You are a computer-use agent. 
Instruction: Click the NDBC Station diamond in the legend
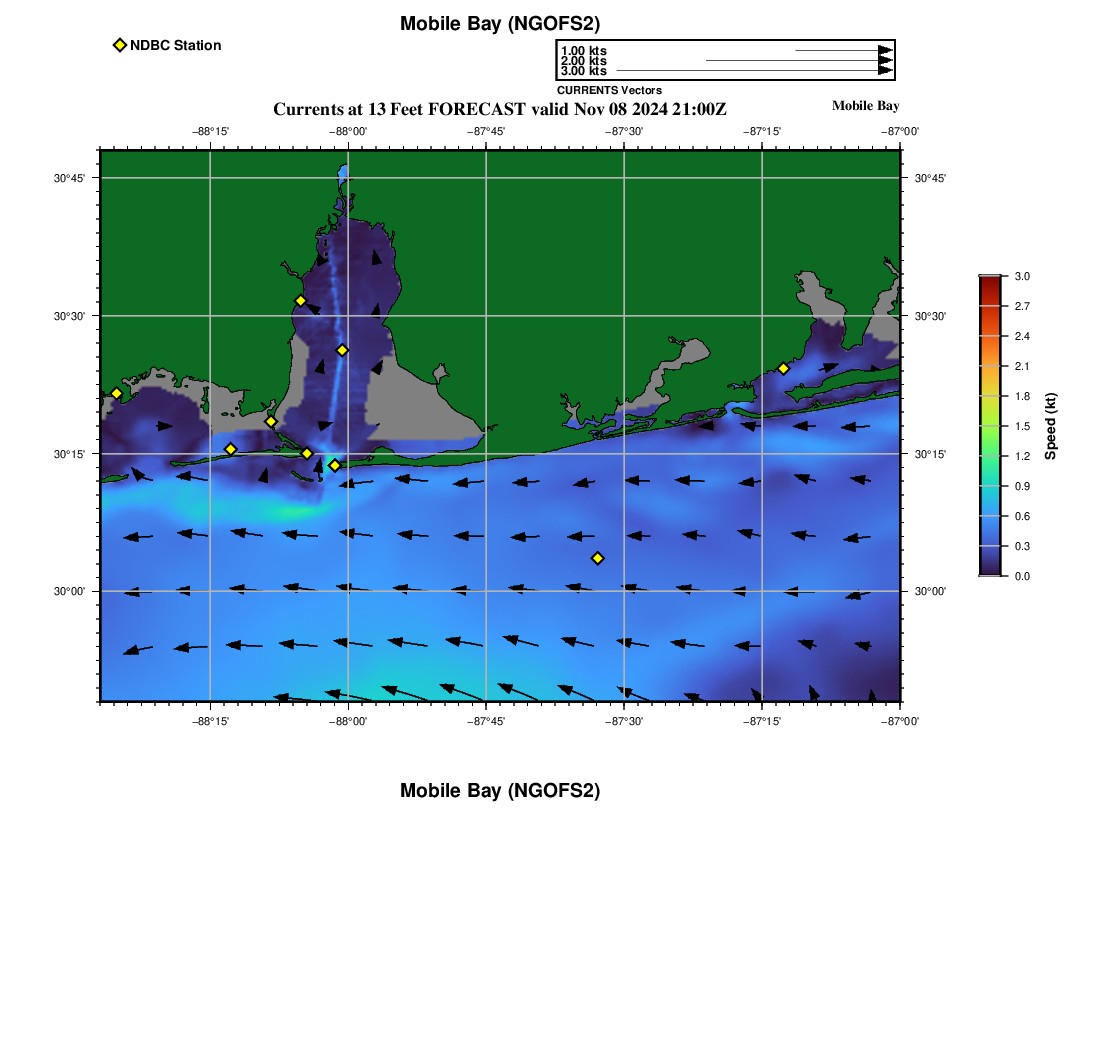coord(120,45)
